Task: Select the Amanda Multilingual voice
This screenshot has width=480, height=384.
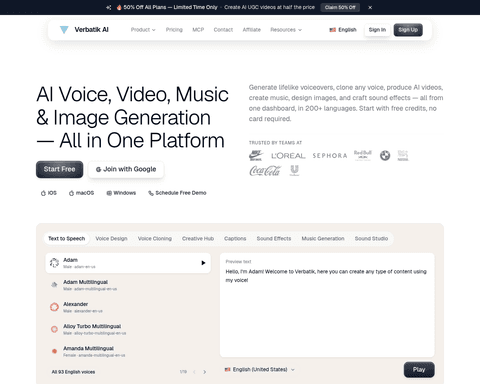Action: point(128,351)
